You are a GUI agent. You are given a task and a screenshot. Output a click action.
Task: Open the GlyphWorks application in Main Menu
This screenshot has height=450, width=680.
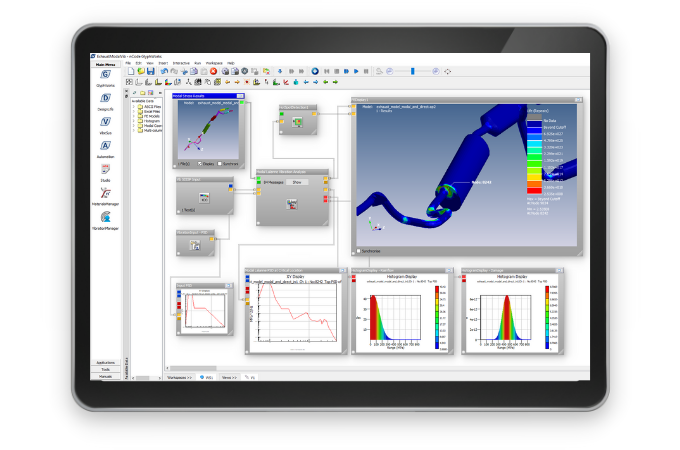point(105,75)
